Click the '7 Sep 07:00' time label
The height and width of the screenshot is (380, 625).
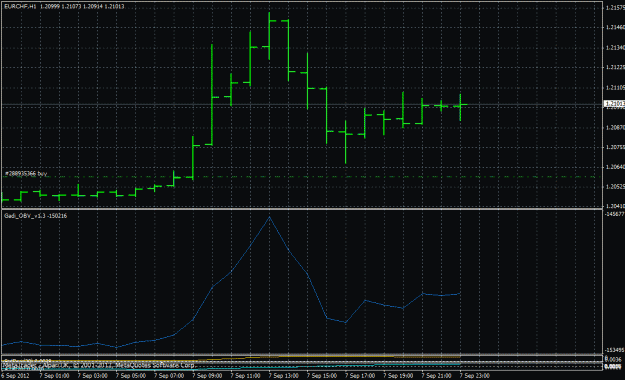point(169,376)
